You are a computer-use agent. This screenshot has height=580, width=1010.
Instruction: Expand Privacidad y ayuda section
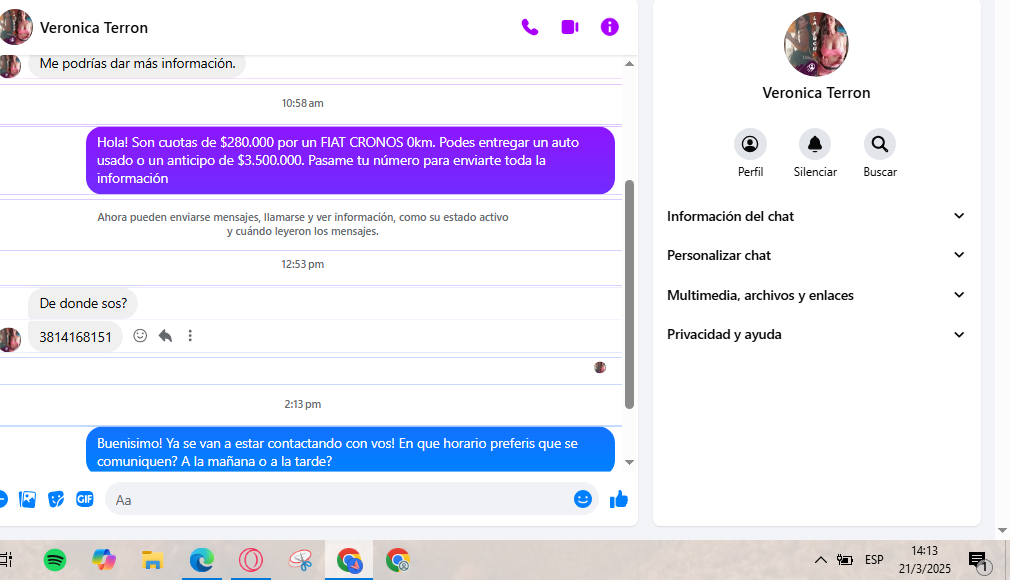click(816, 334)
